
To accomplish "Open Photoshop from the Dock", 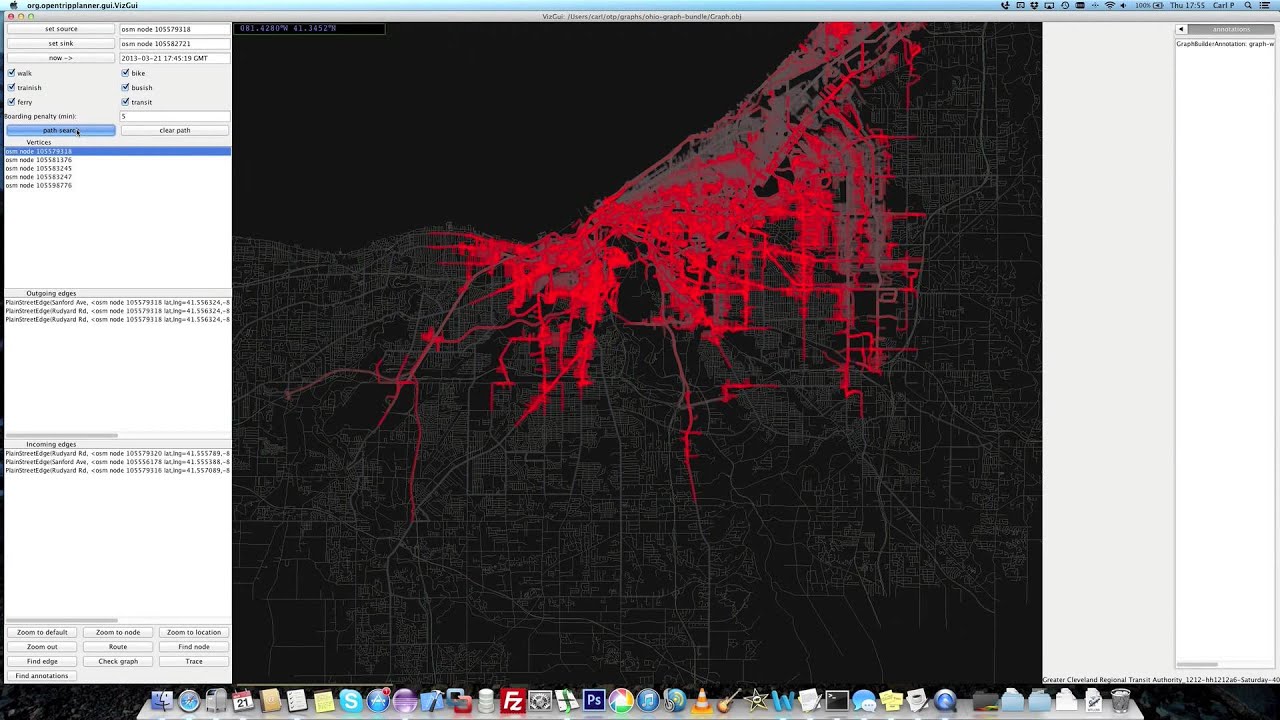I will [x=594, y=701].
